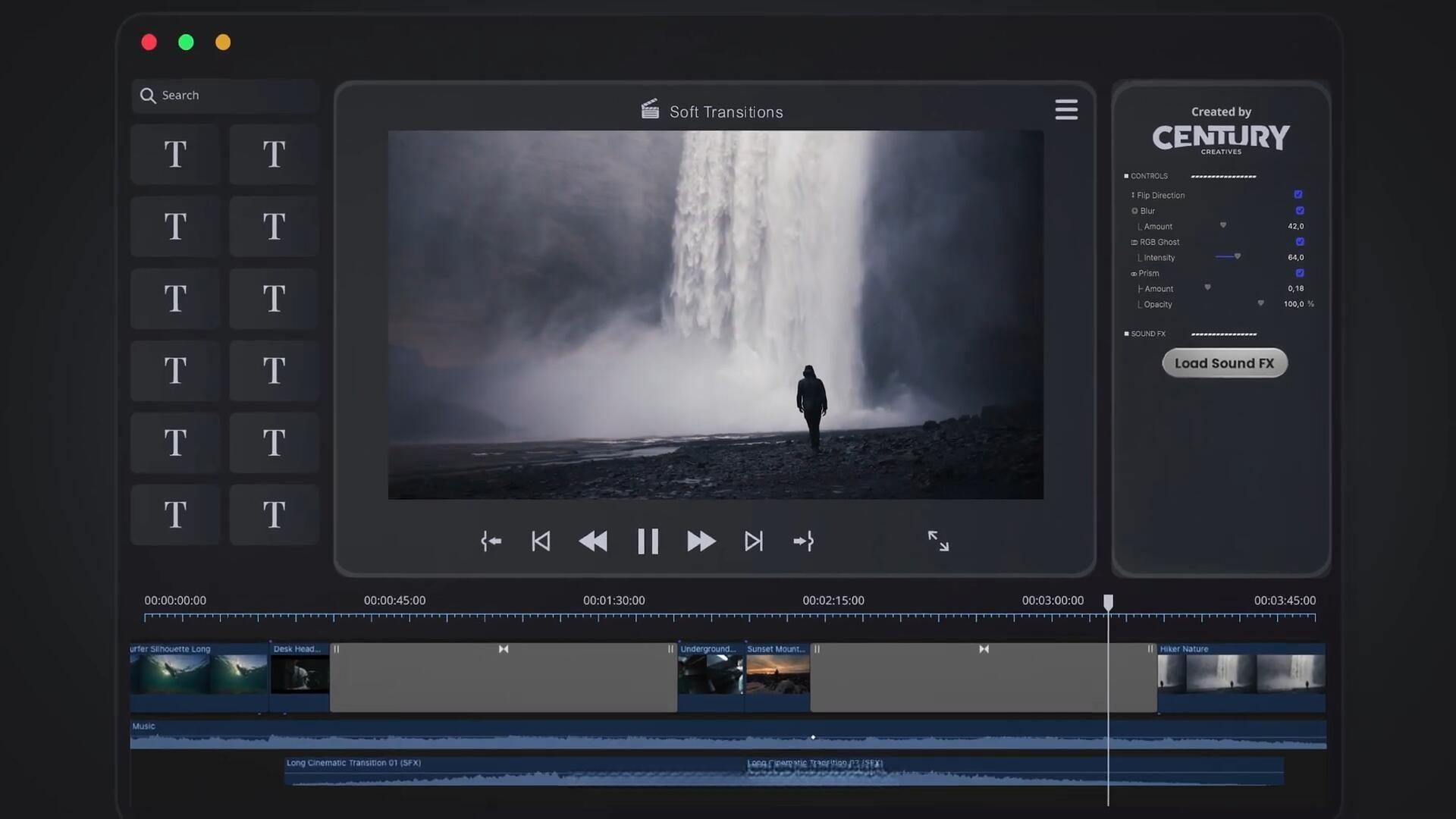Image resolution: width=1456 pixels, height=819 pixels.
Task: Pause playback with the pause button
Action: [648, 541]
